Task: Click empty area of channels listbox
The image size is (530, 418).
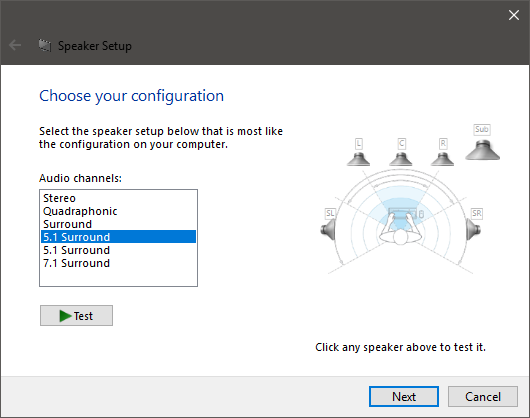Action: pyautogui.click(x=118, y=278)
